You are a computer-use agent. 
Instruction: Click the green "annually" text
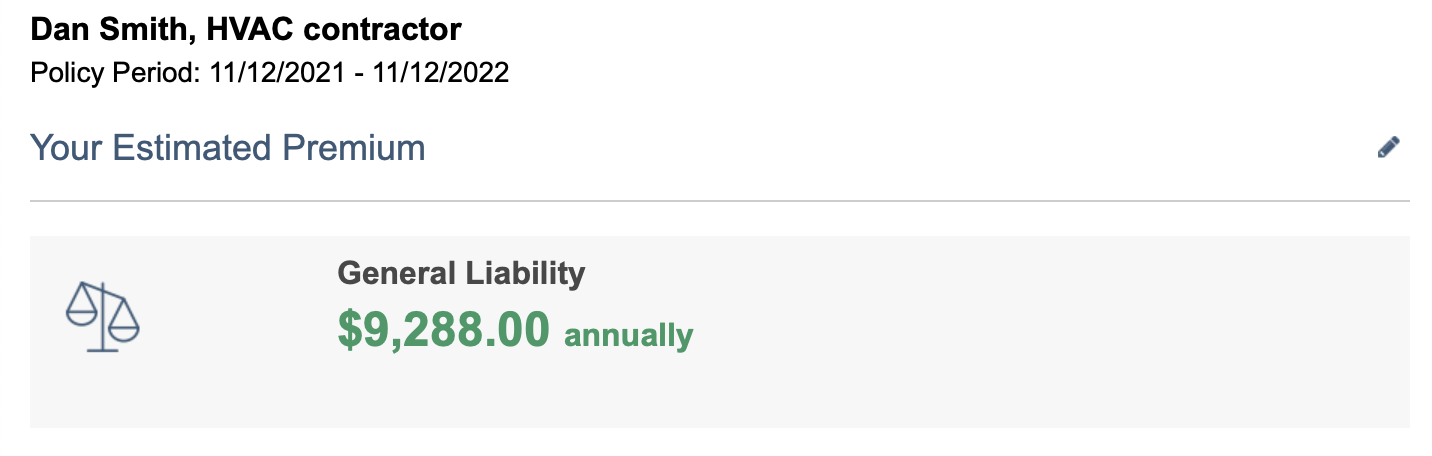(x=628, y=334)
